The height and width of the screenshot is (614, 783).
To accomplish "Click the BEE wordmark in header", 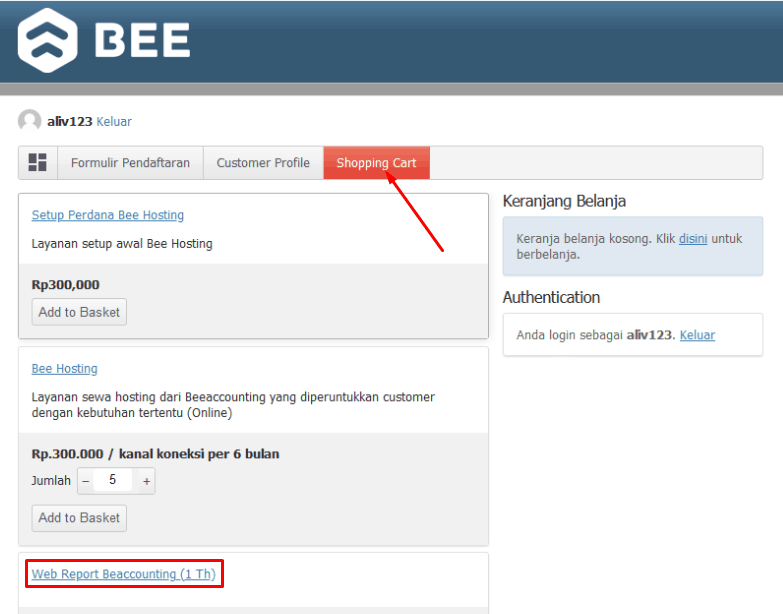I will click(x=142, y=41).
